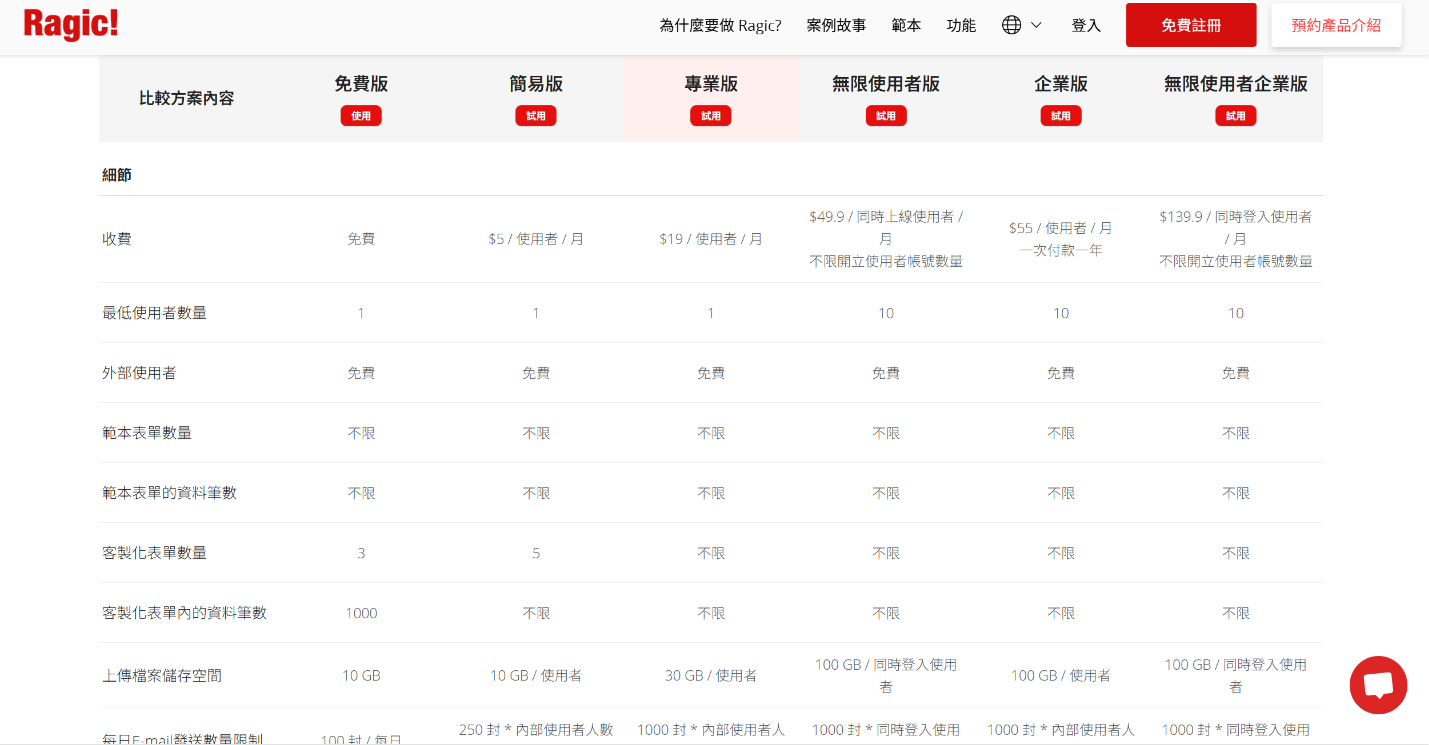The height and width of the screenshot is (745, 1429).
Task: Click the 範本表單數量 row label
Action: coord(147,433)
